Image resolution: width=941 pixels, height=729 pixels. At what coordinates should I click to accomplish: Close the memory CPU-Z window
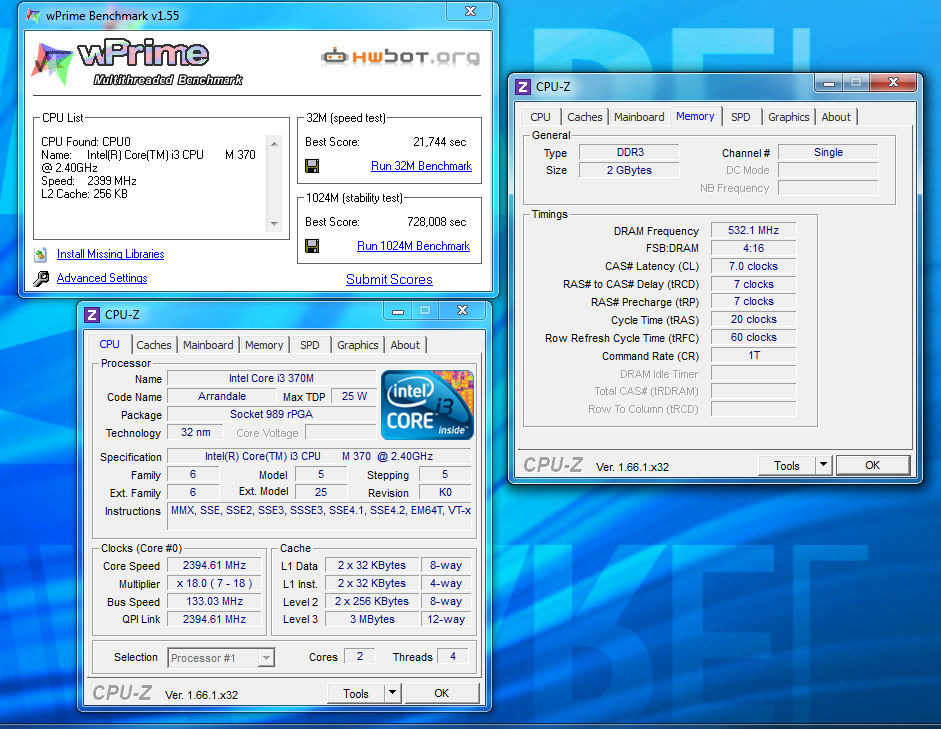point(893,83)
